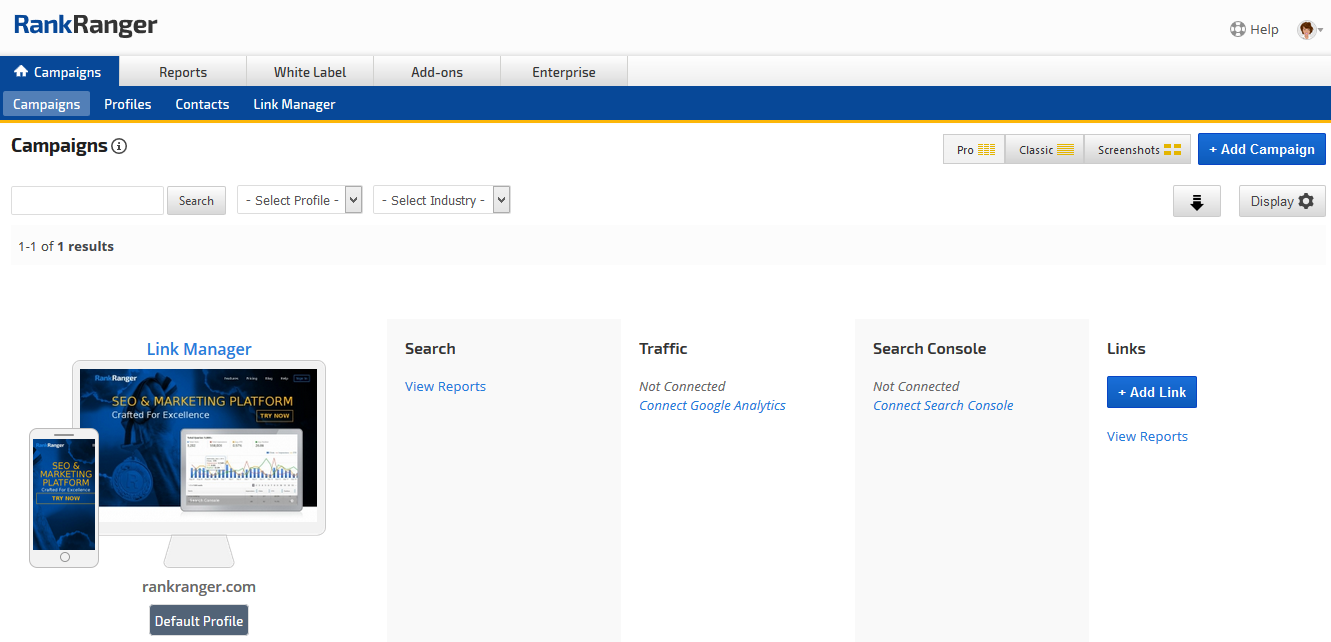This screenshot has height=642, width=1331.
Task: Click the RankRanger logo
Action: pyautogui.click(x=85, y=26)
